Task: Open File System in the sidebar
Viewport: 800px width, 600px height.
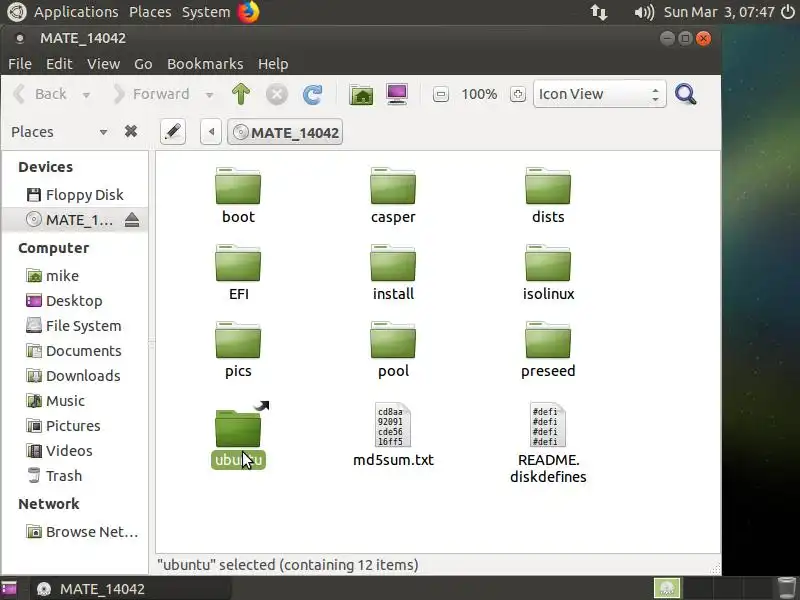Action: point(74,326)
